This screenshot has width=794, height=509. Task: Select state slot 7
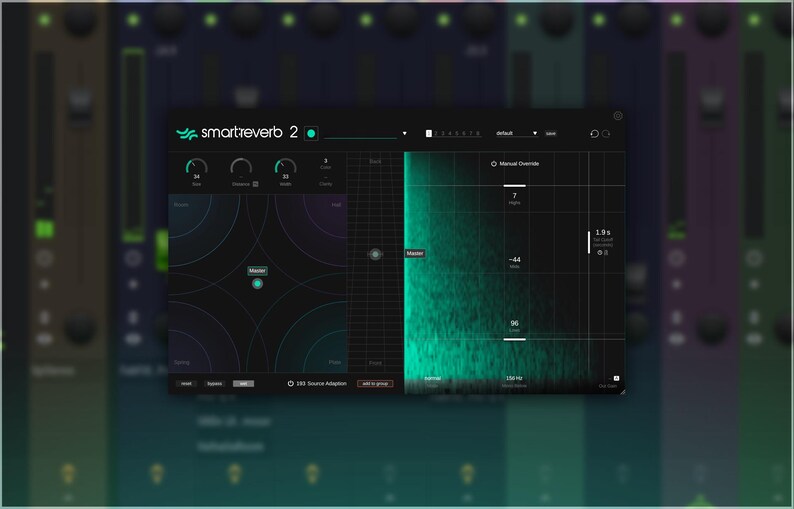(470, 134)
